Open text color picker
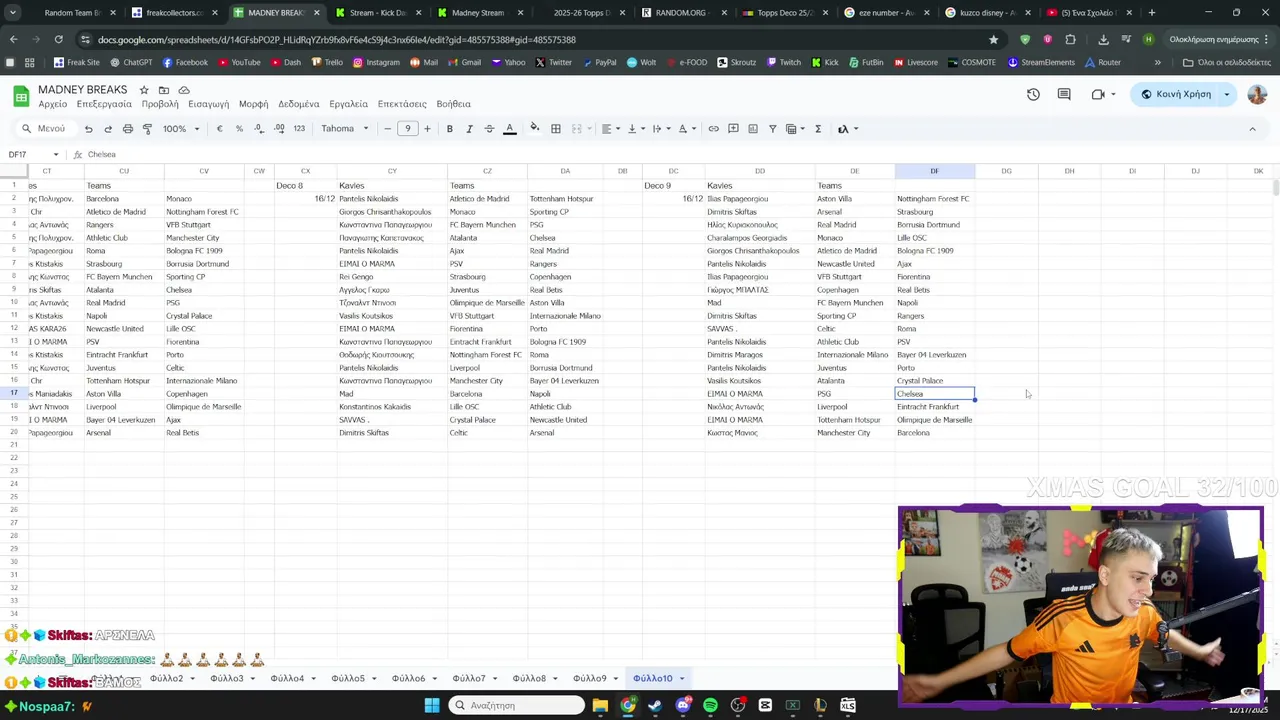The width and height of the screenshot is (1280, 720). pyautogui.click(x=509, y=129)
